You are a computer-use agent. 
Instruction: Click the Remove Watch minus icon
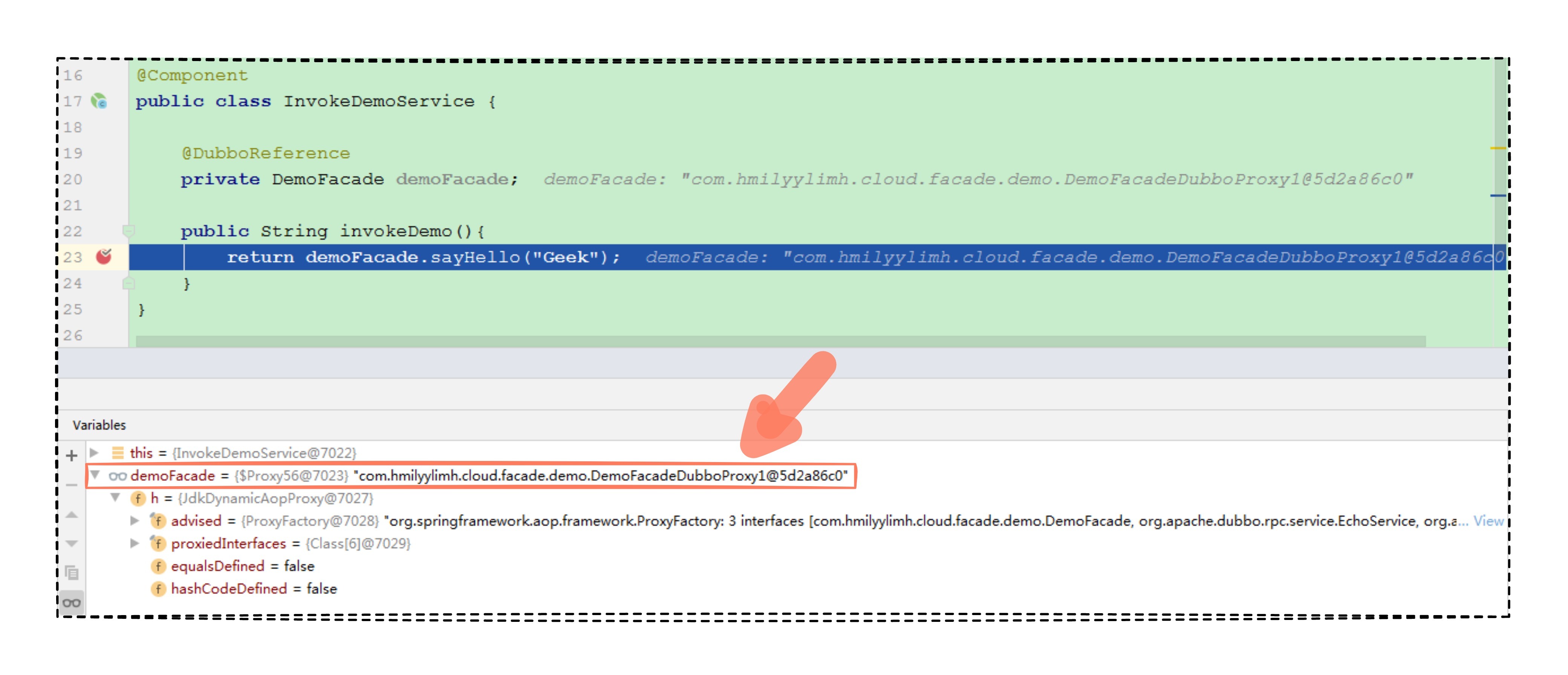point(71,485)
